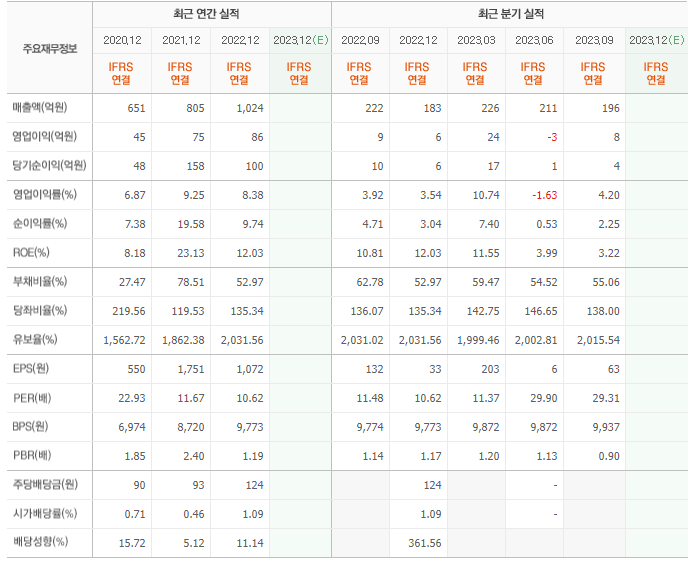This screenshot has width=699, height=561.
Task: Select the 2023.12(E) annual column header
Action: click(300, 40)
